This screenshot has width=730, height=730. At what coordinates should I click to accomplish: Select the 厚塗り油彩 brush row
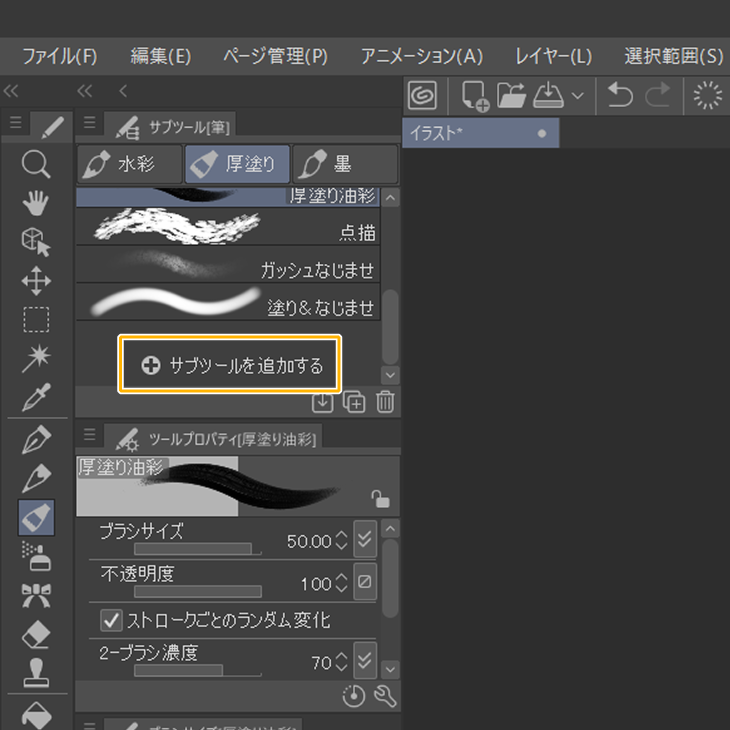point(228,197)
